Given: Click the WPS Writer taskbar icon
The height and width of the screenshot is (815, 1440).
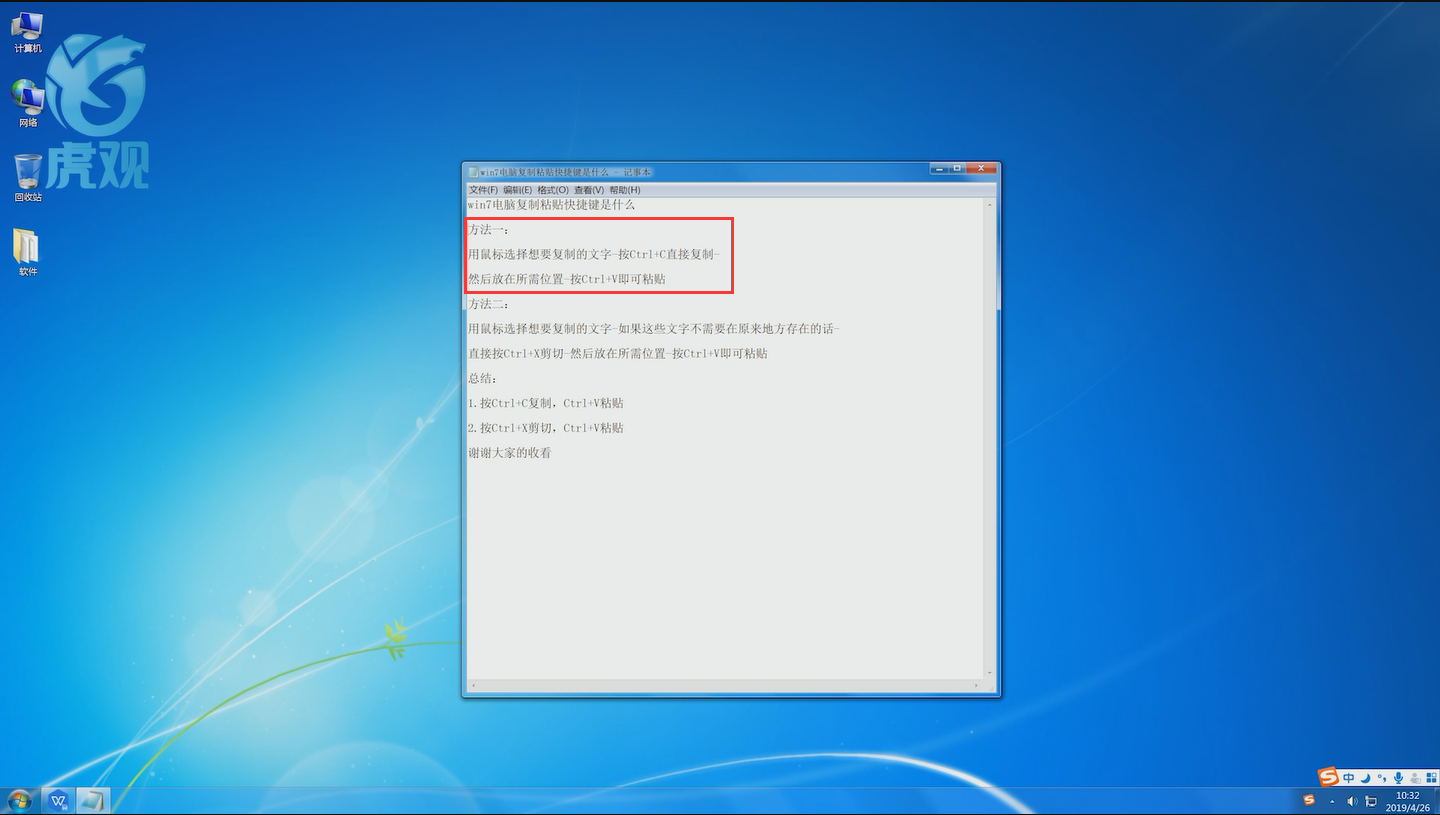Looking at the screenshot, I should pos(59,800).
